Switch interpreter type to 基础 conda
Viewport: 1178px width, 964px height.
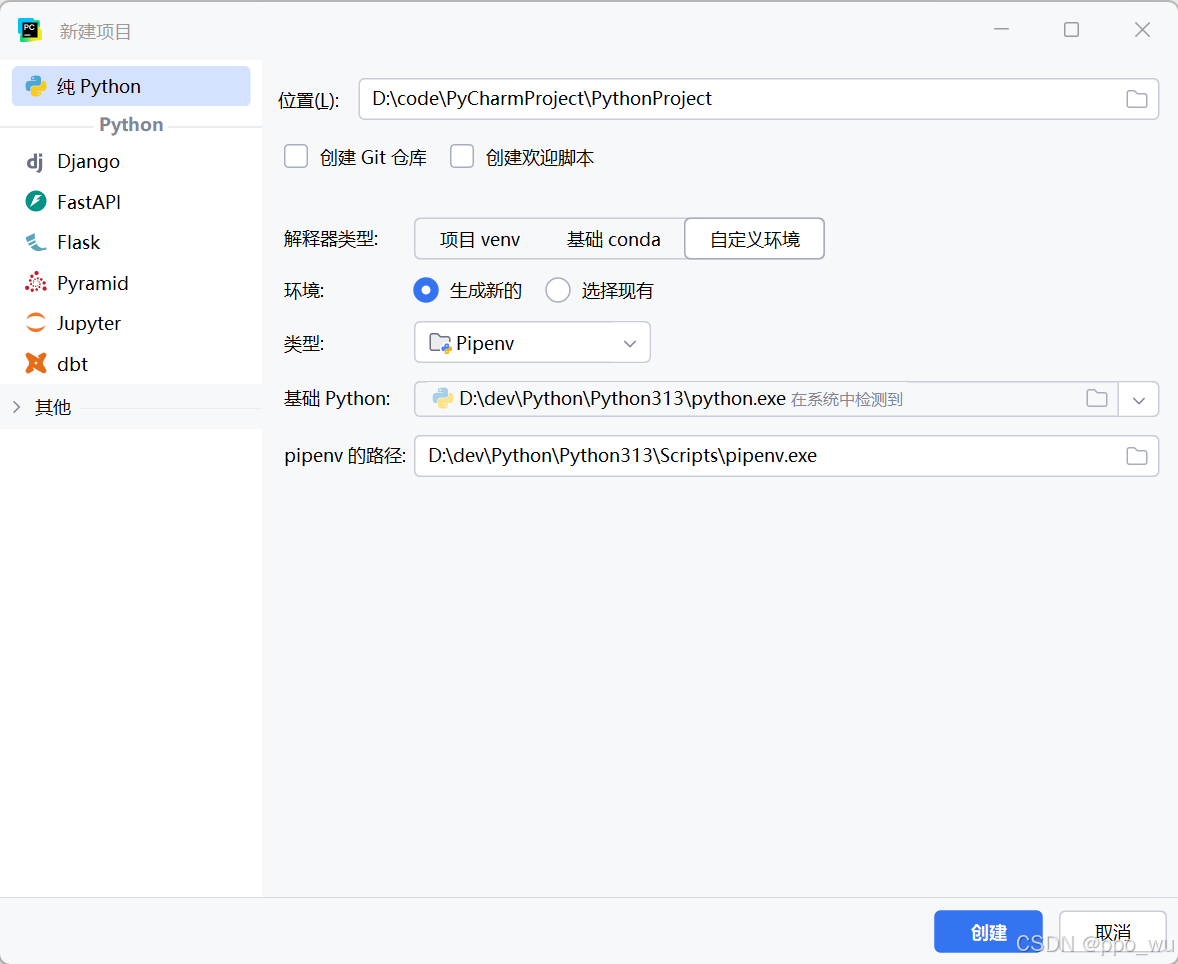[613, 239]
